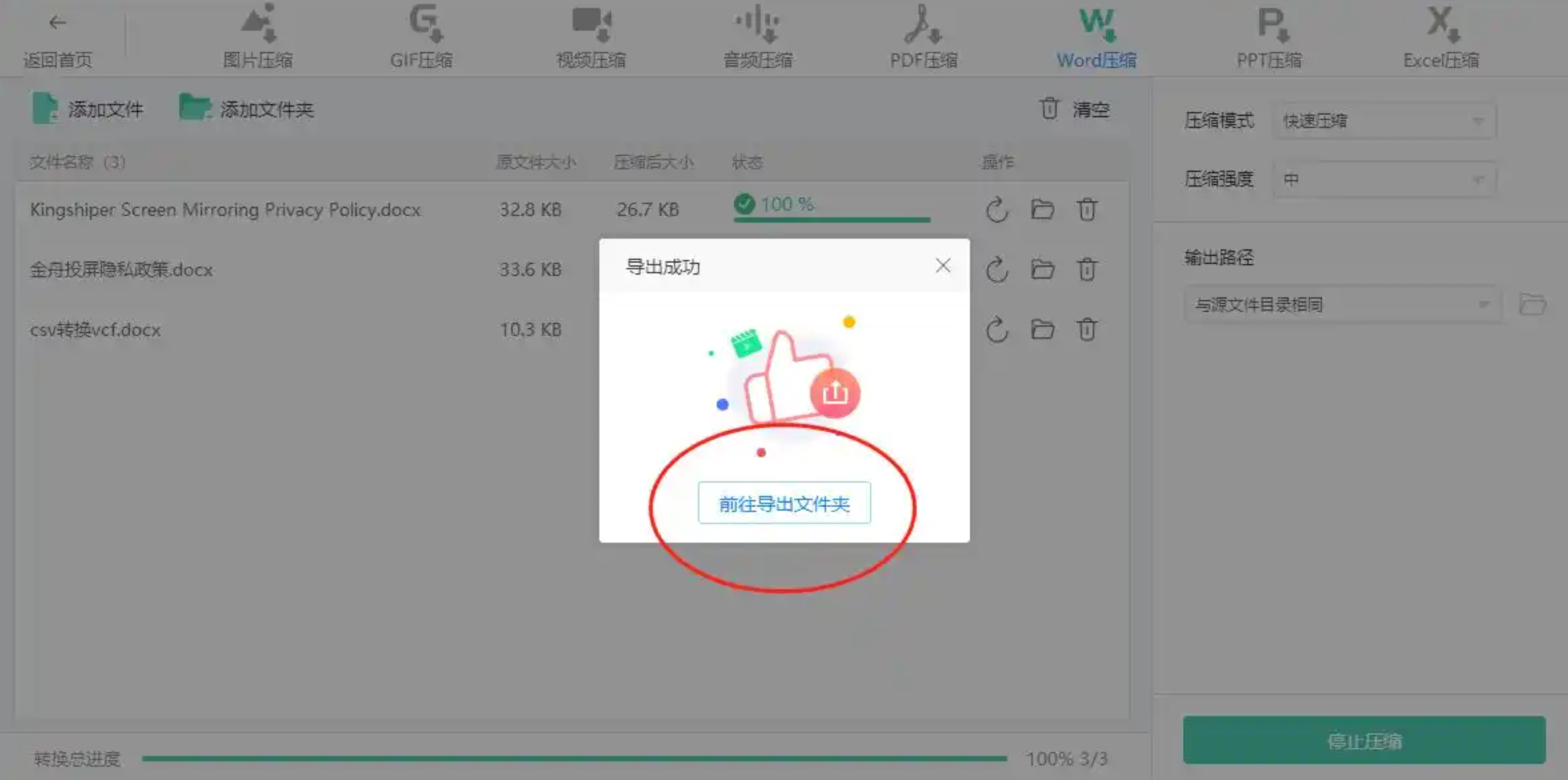This screenshot has width=1568, height=780.
Task: Delete csv转换vcf.docx from the list
Action: pos(1087,329)
